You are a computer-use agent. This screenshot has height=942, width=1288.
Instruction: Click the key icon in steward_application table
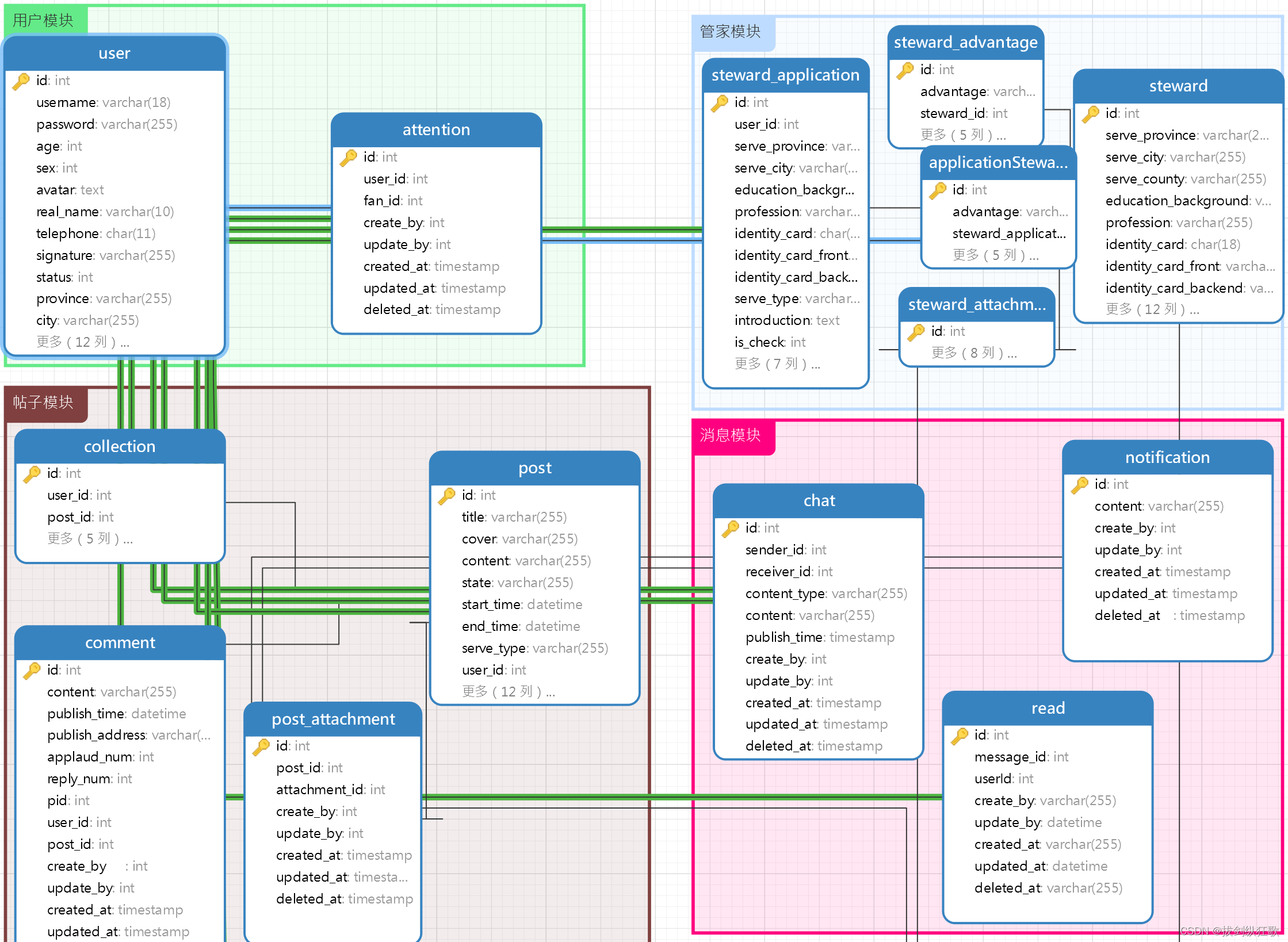[720, 103]
